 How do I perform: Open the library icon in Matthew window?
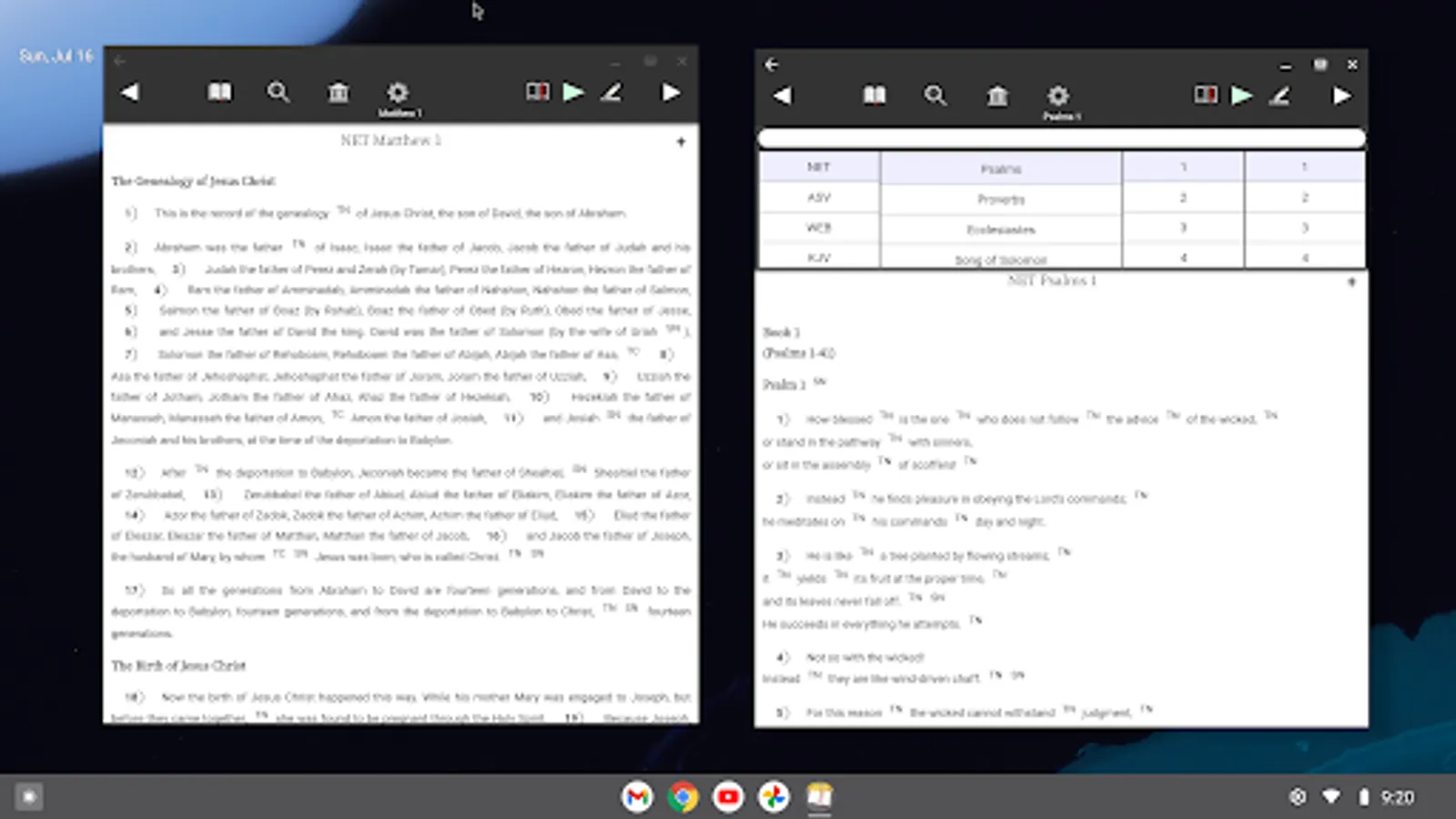coord(339,92)
